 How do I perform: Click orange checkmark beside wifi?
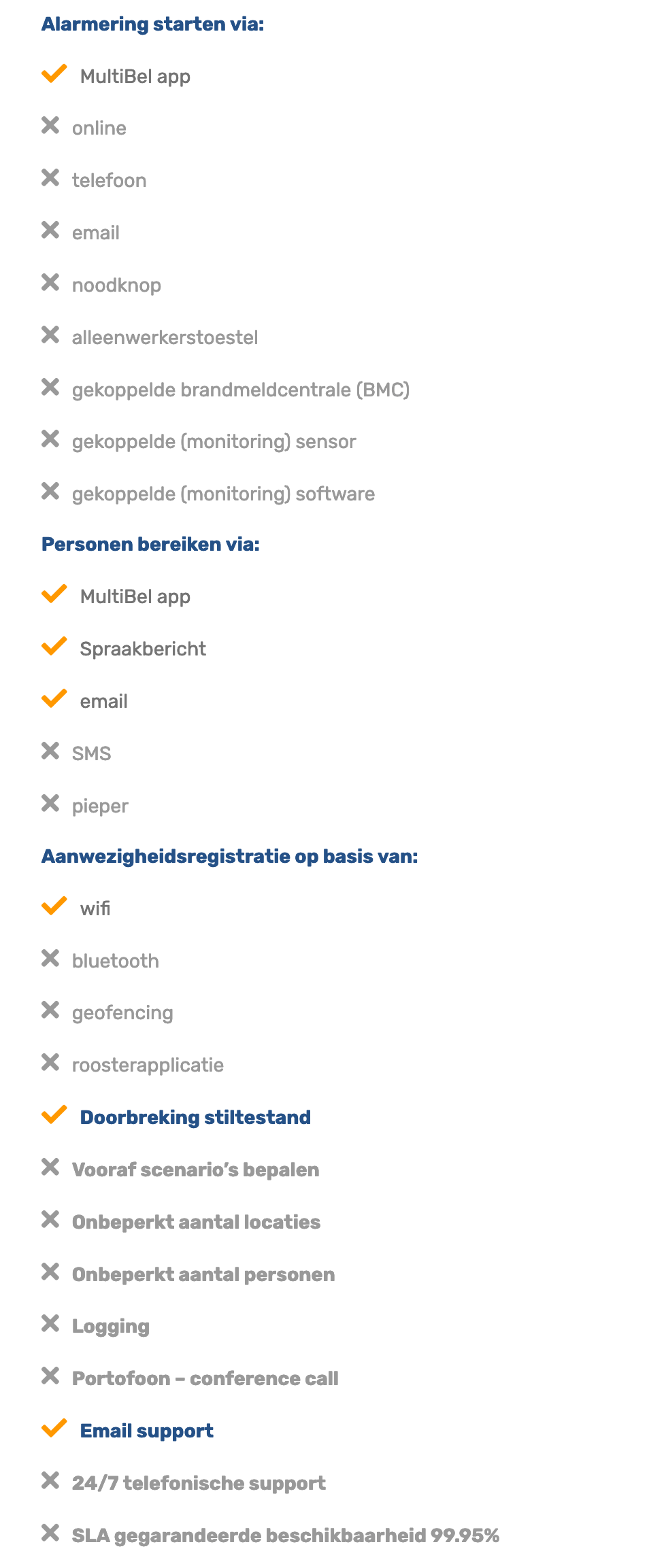pyautogui.click(x=54, y=906)
